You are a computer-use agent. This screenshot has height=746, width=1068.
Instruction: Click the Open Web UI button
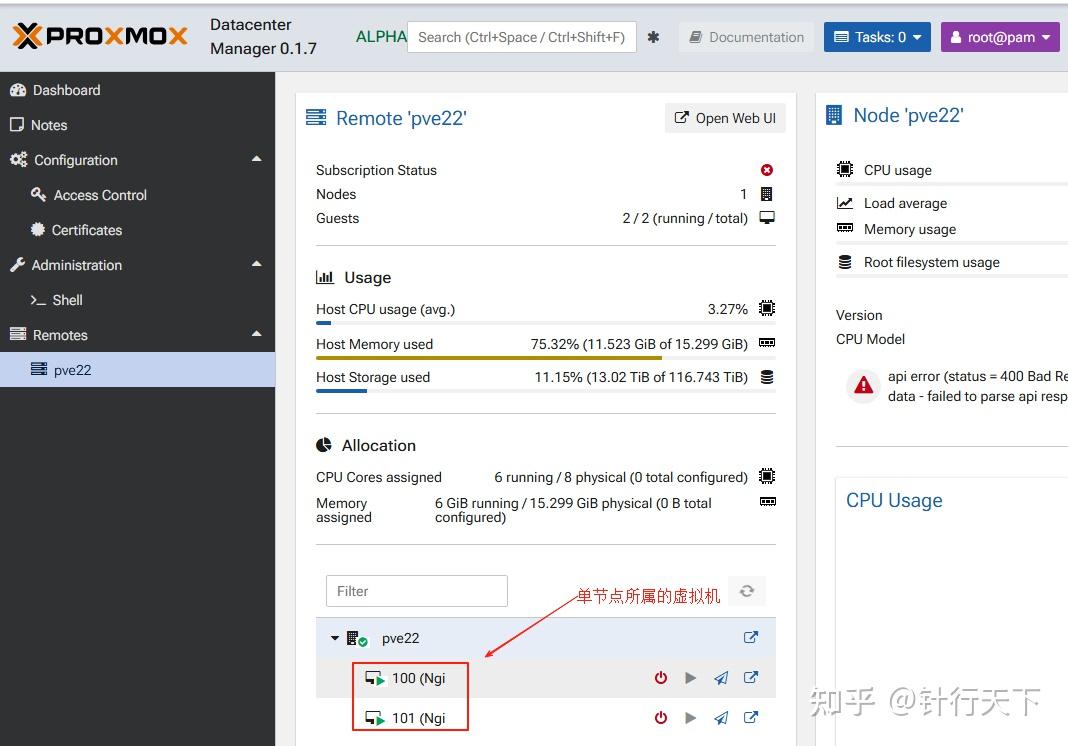(x=724, y=118)
